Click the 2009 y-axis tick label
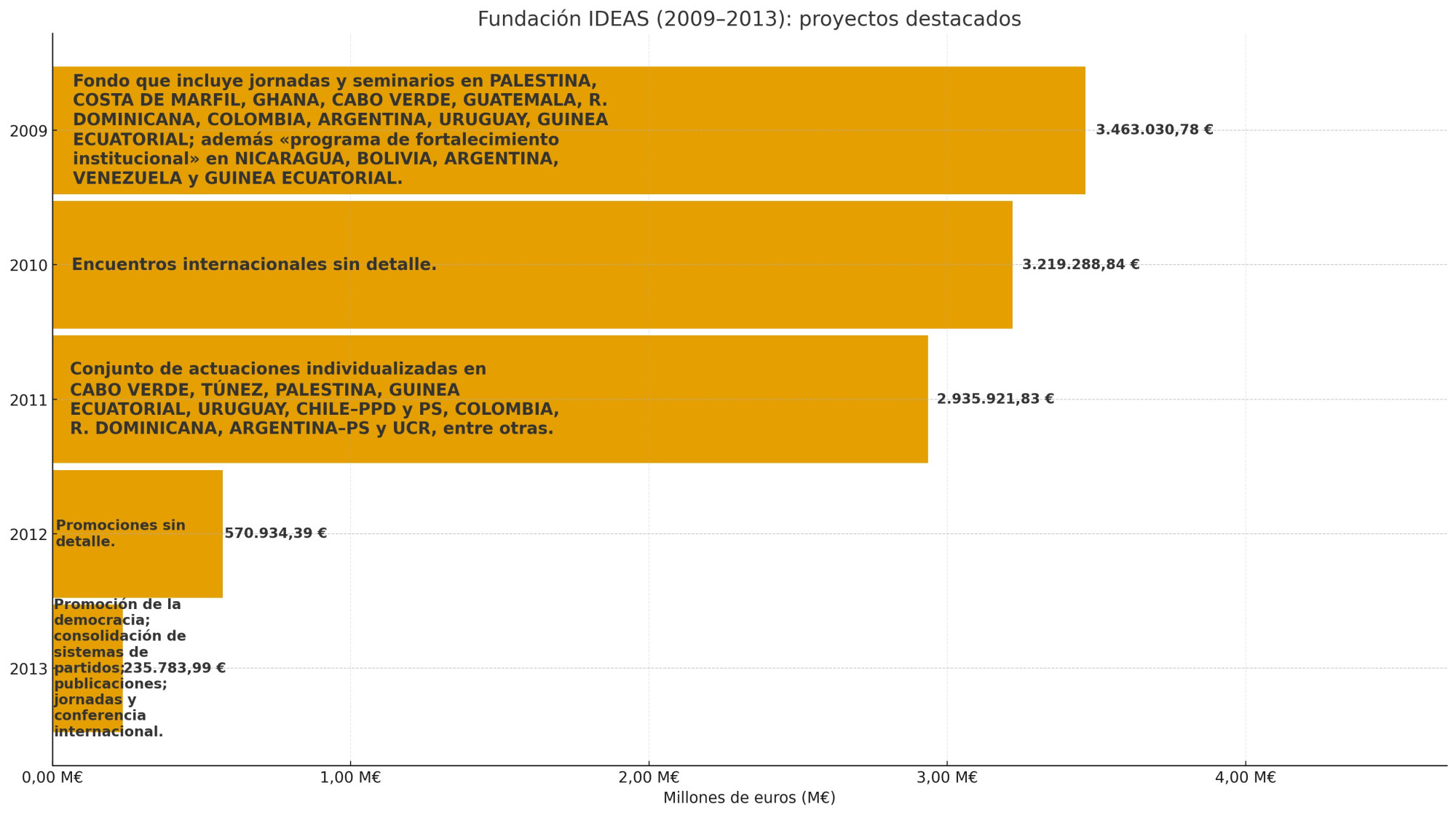The height and width of the screenshot is (815, 1456). (28, 131)
